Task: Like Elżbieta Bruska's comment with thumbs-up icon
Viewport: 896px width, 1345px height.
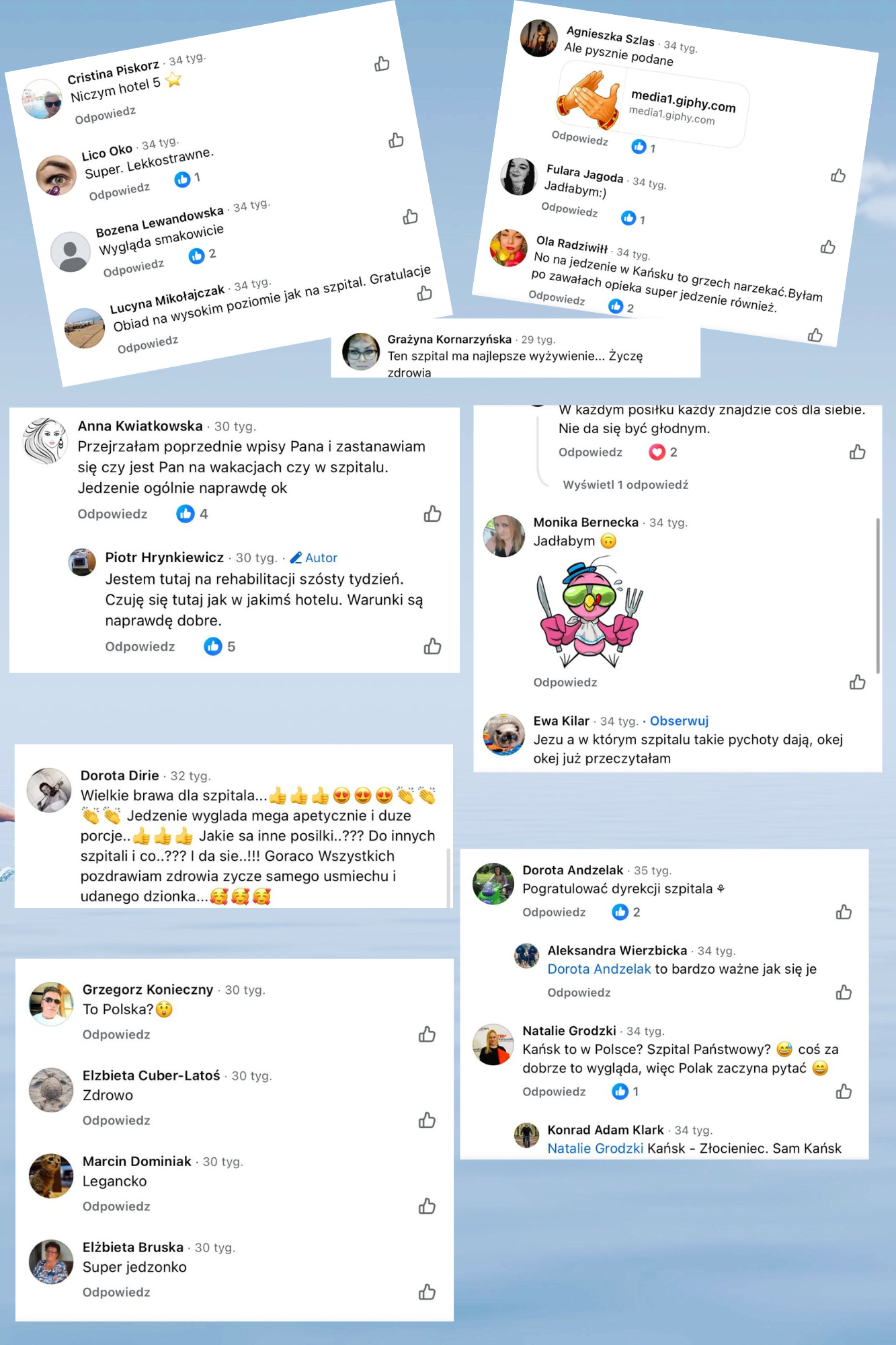Action: pos(427,1293)
